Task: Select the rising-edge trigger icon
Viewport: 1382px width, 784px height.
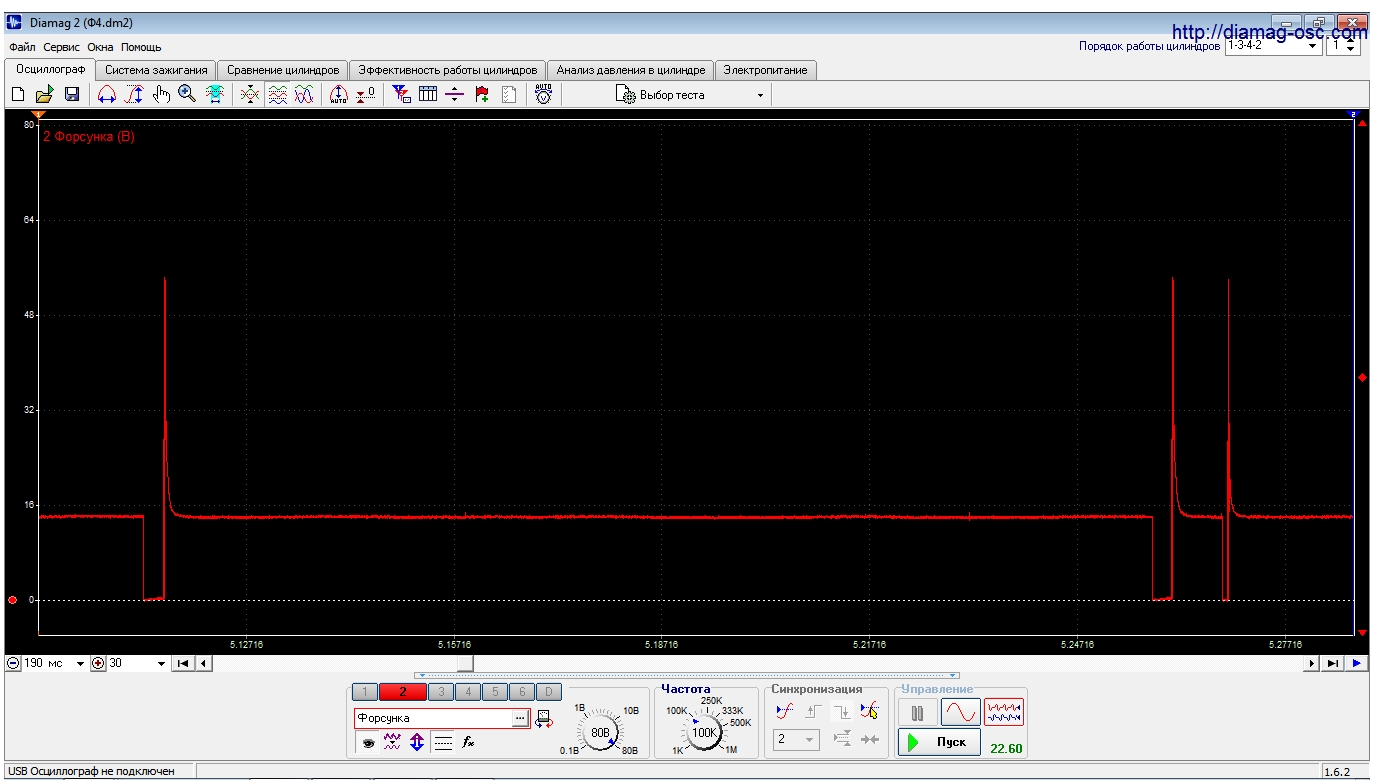Action: (813, 711)
